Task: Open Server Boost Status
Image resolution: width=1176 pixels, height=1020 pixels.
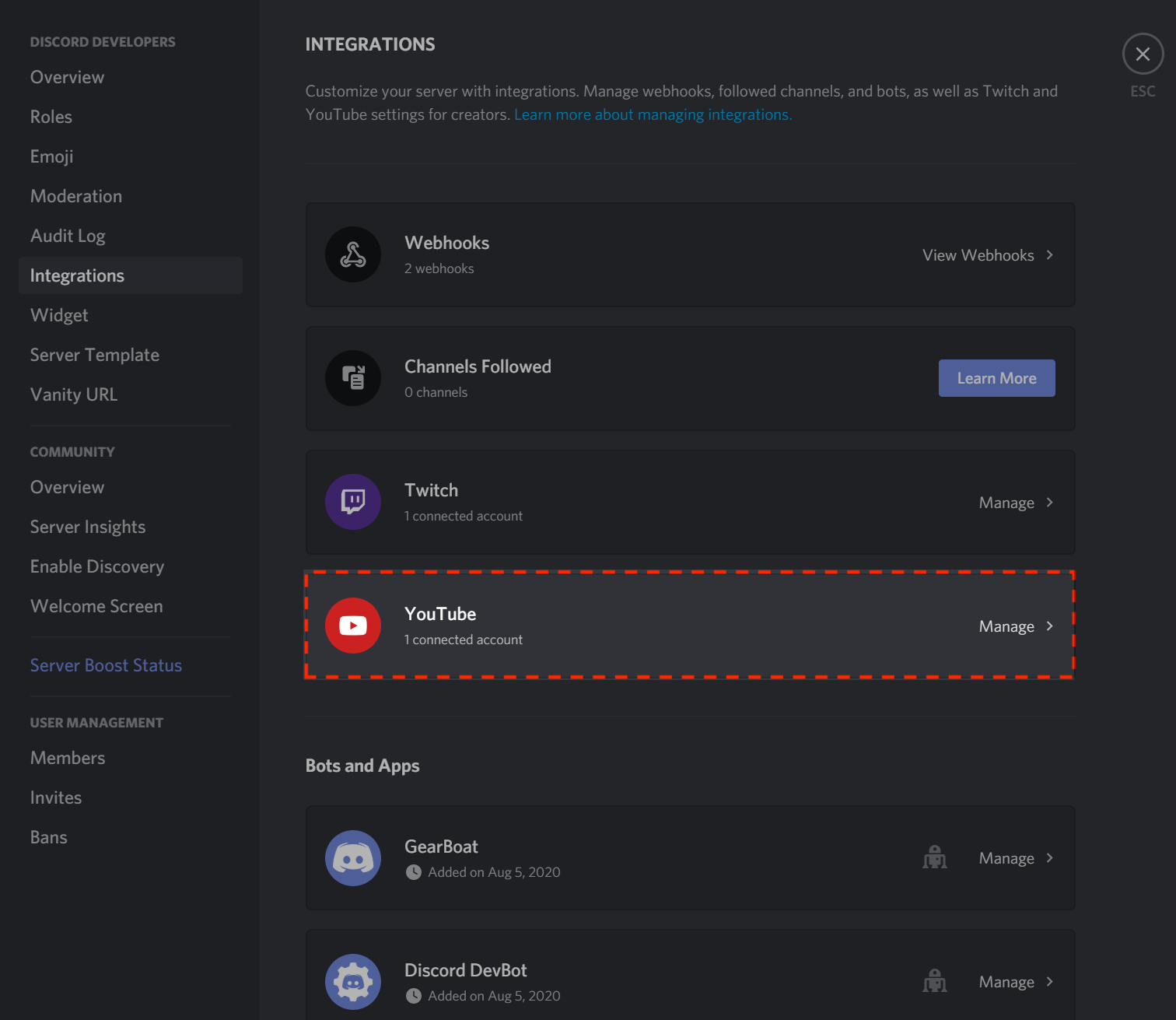Action: click(x=131, y=665)
